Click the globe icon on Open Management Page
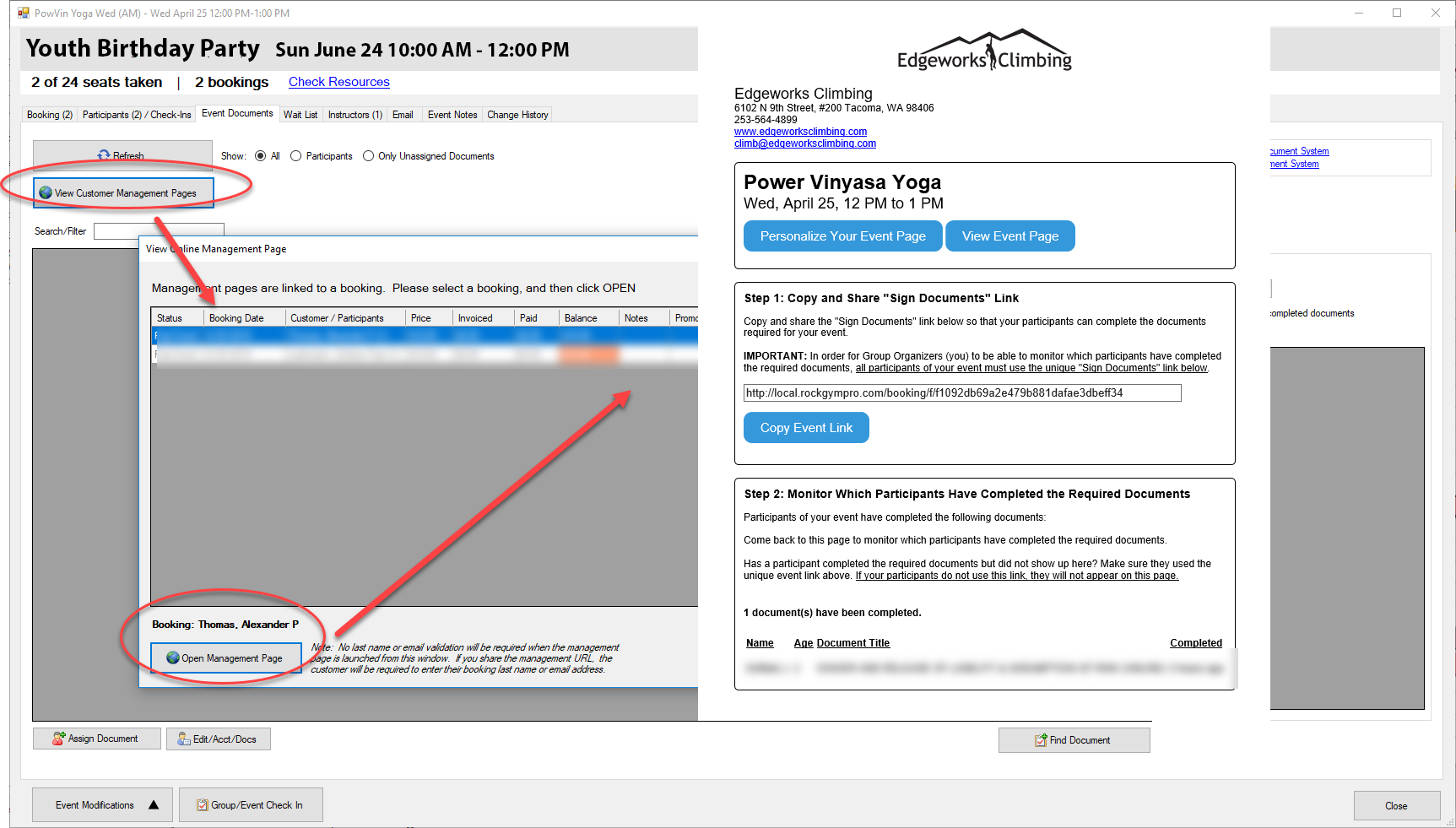The image size is (1456, 828). point(173,658)
